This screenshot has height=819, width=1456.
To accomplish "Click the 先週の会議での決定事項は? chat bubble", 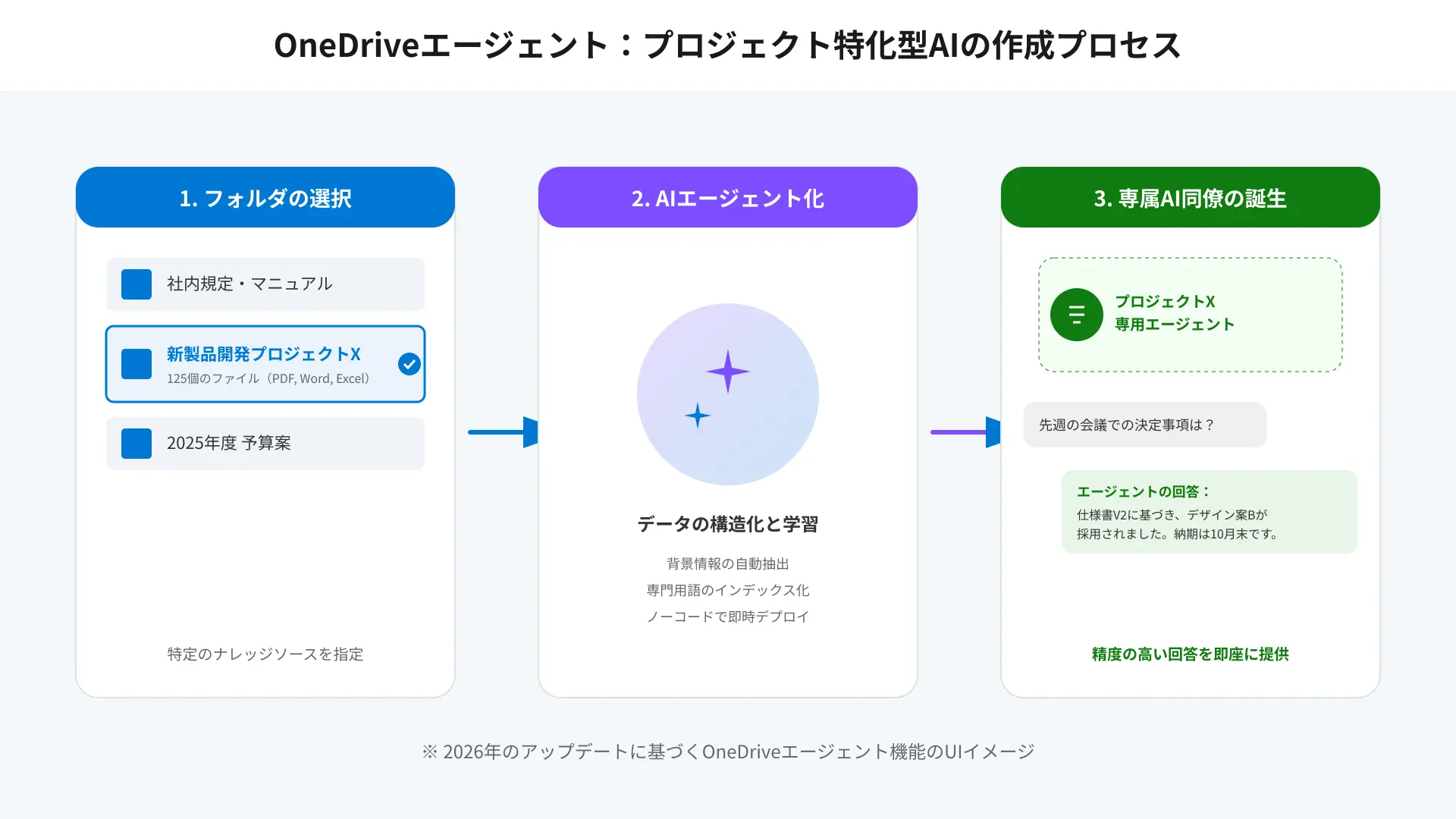I will point(1145,425).
